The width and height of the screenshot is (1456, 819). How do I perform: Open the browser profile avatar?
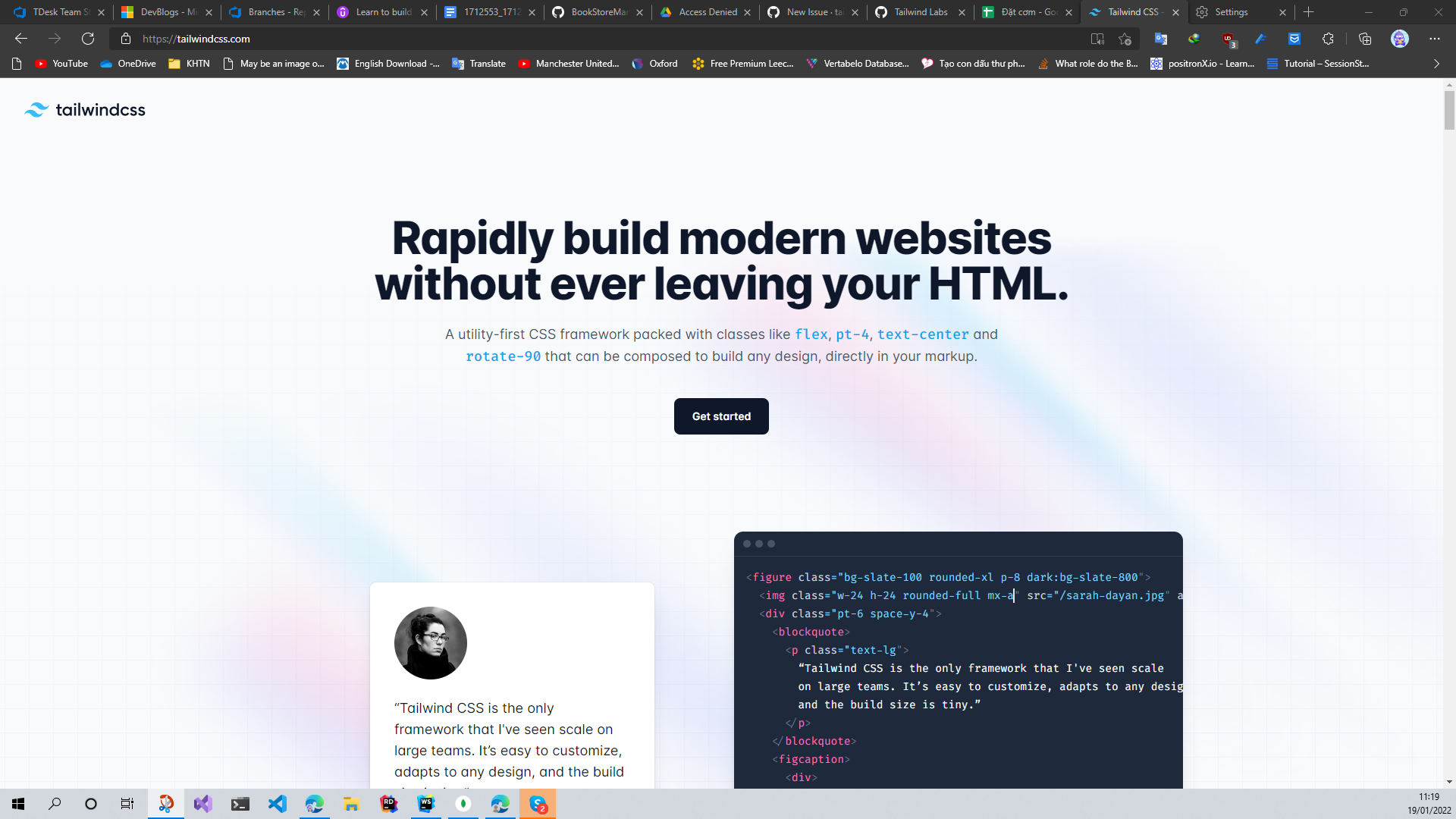(x=1400, y=39)
